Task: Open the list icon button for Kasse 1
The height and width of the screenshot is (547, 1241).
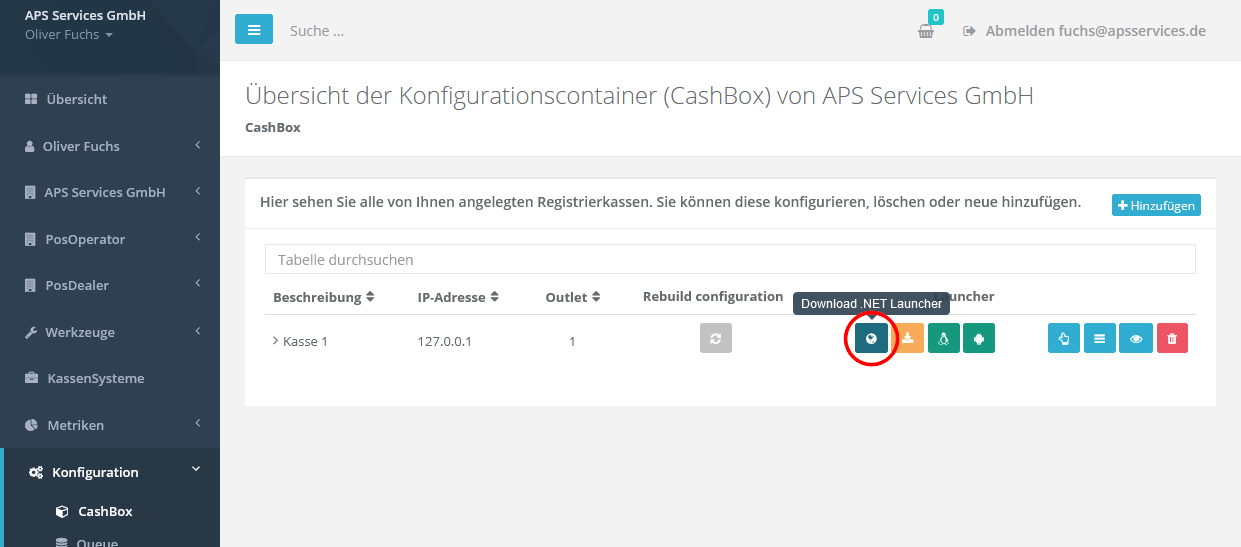Action: tap(1100, 339)
